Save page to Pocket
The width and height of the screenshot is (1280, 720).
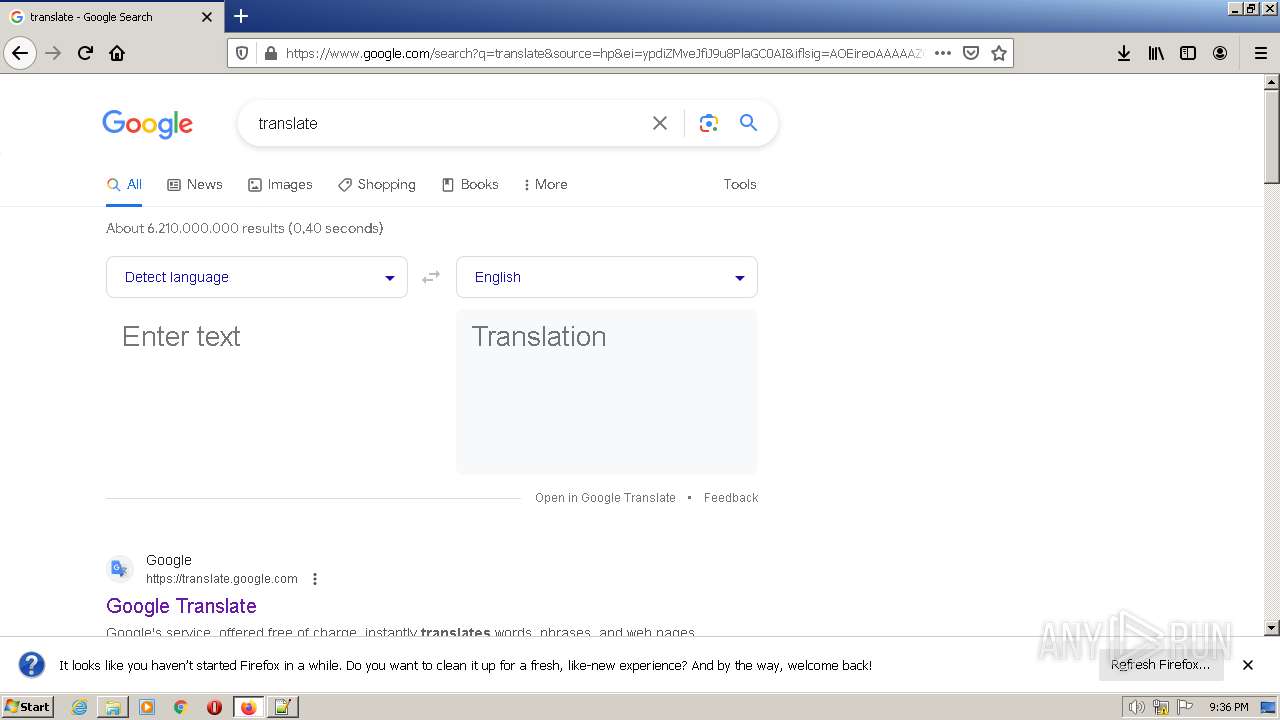(x=970, y=53)
